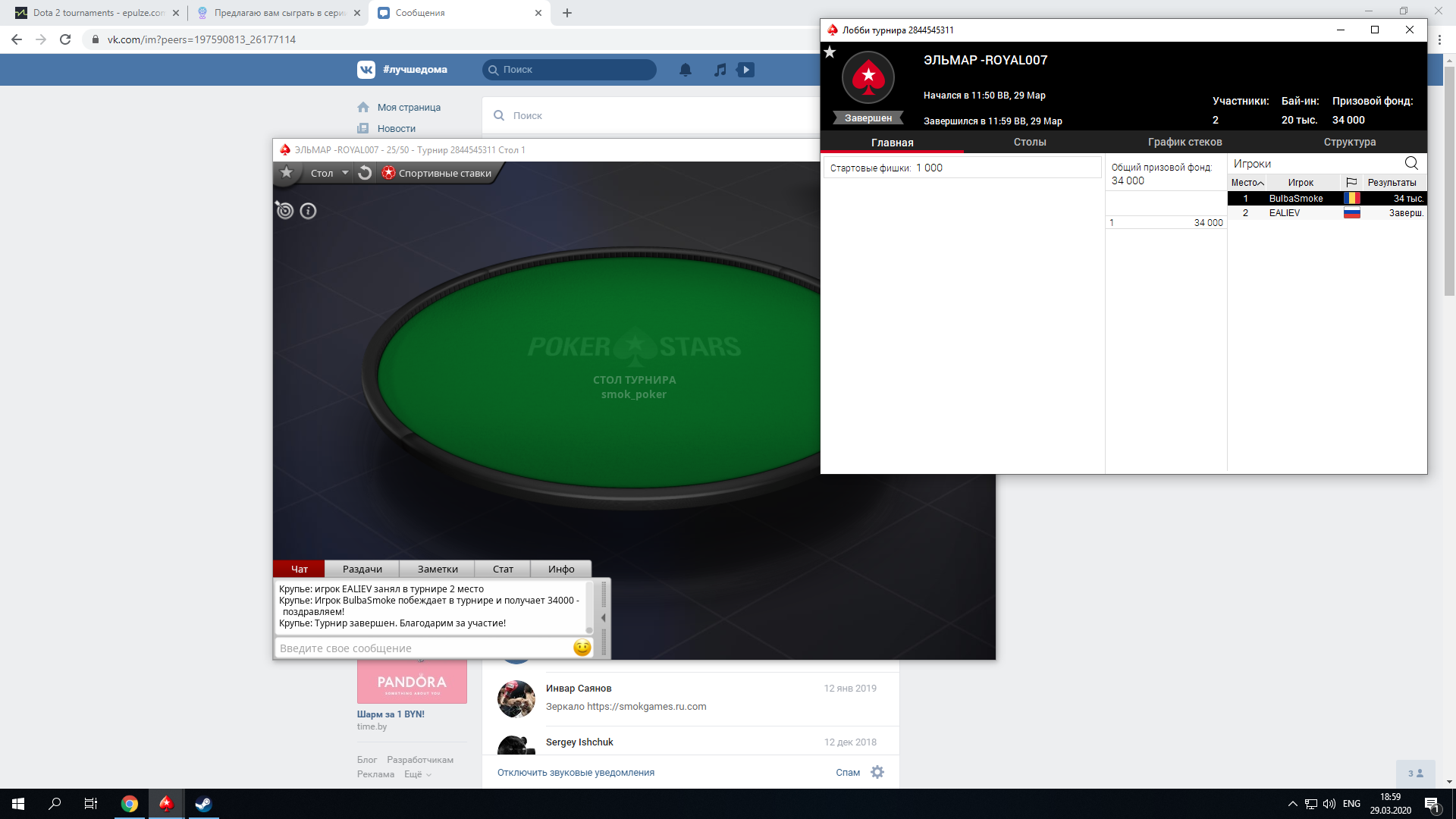The width and height of the screenshot is (1456, 819).
Task: Open Chrome from the taskbar
Action: click(130, 804)
